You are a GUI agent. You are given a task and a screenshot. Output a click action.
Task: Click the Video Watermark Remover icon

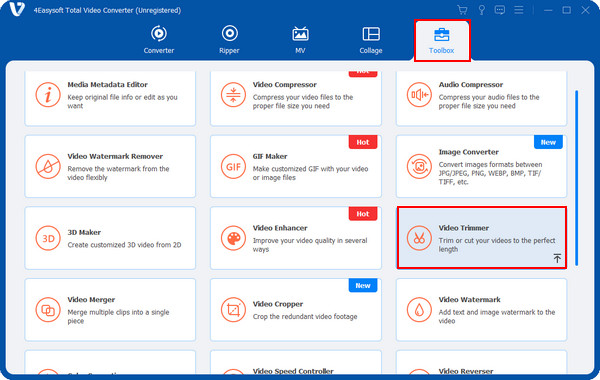tap(48, 166)
